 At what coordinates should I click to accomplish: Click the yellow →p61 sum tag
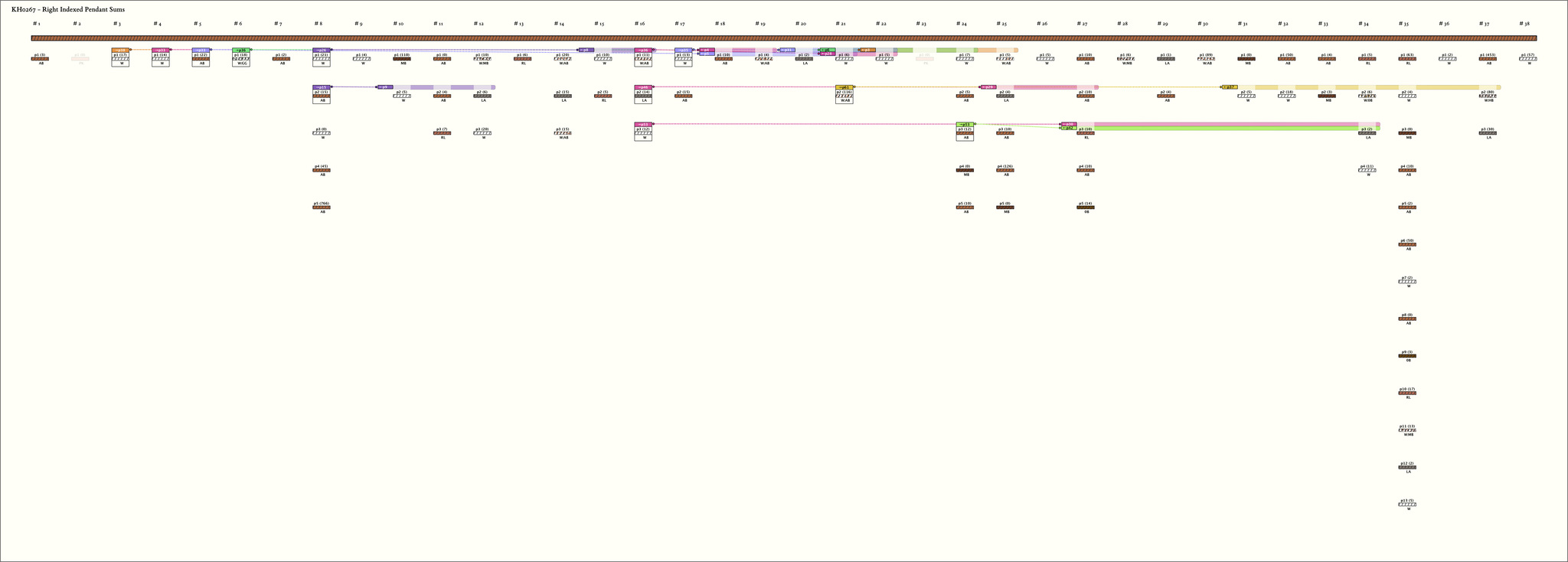coord(844,87)
